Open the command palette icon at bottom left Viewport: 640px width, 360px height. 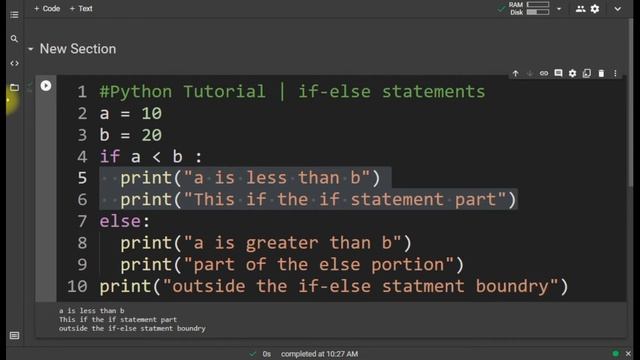tap(14, 336)
